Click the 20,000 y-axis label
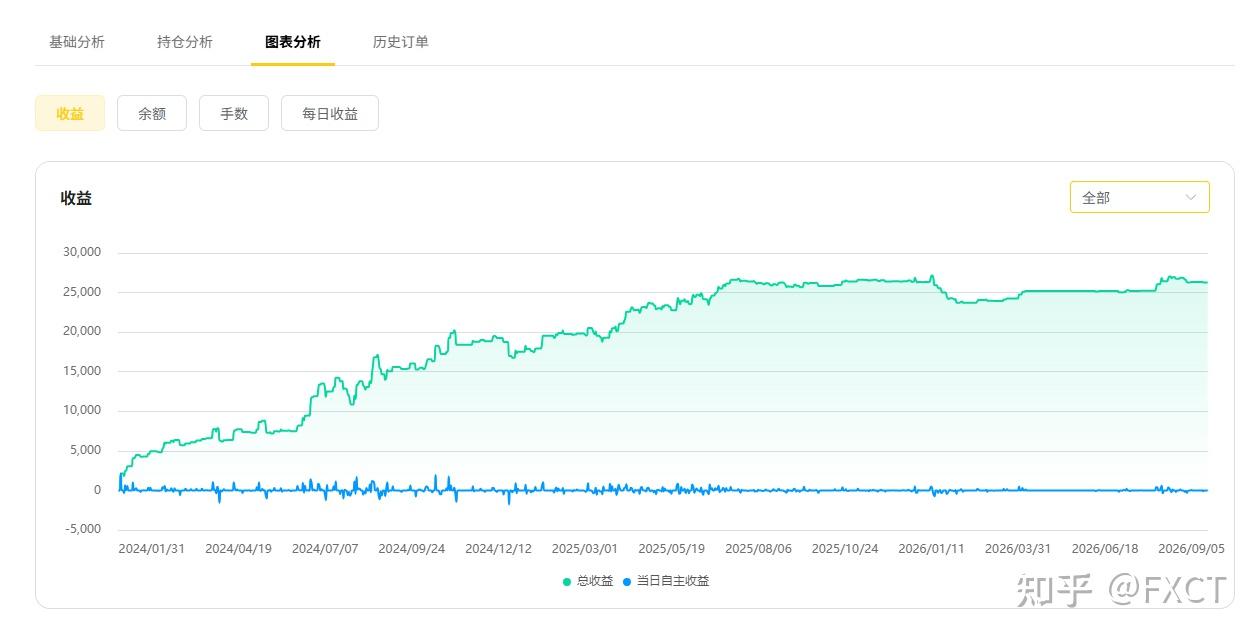Screen dimensions: 1259x639 coord(82,331)
